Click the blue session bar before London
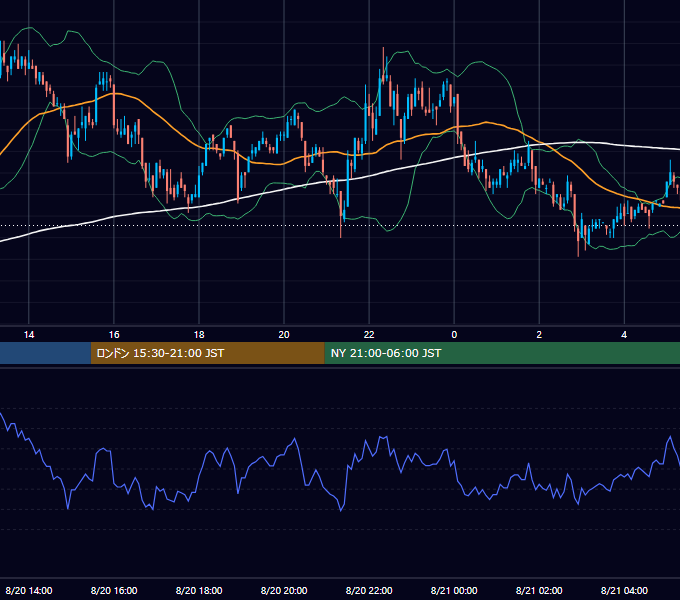680x600 pixels. click(45, 353)
